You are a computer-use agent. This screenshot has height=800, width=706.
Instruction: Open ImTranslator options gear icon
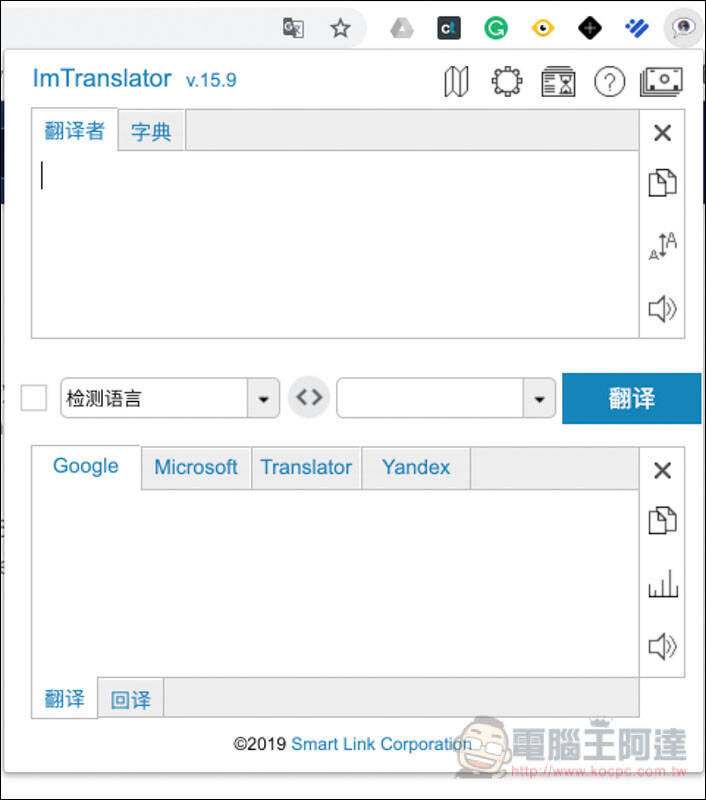(x=507, y=81)
